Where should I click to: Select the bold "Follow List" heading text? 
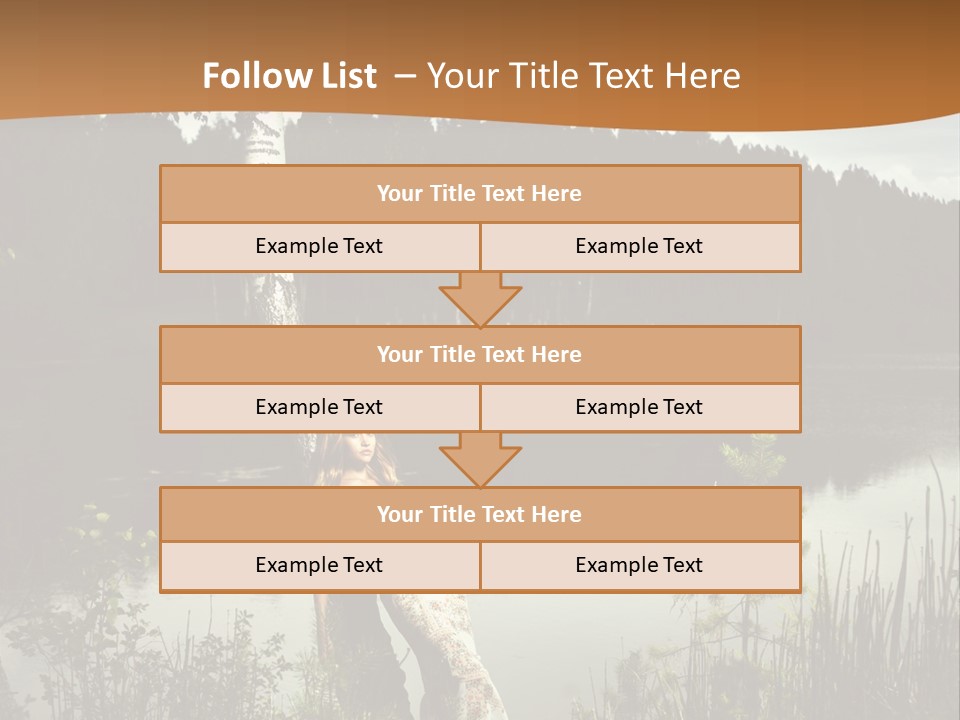pyautogui.click(x=290, y=76)
